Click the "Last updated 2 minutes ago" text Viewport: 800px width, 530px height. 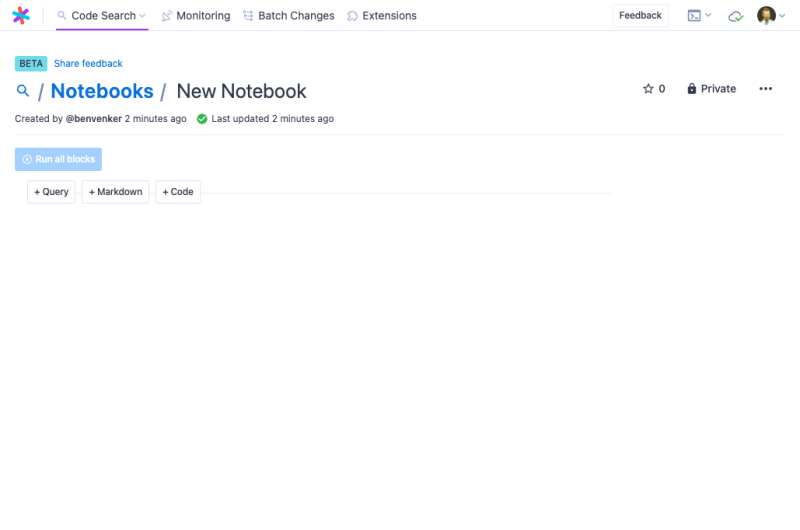[x=272, y=119]
